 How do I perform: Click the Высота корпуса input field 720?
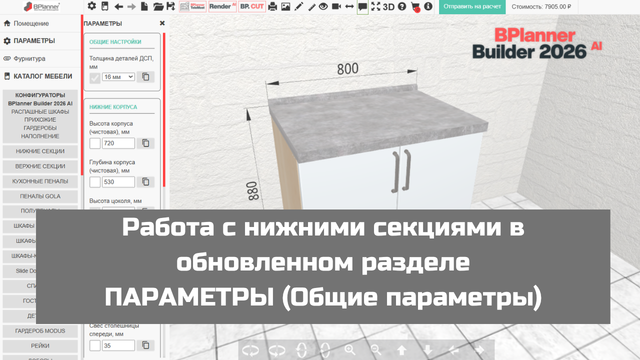pos(118,143)
